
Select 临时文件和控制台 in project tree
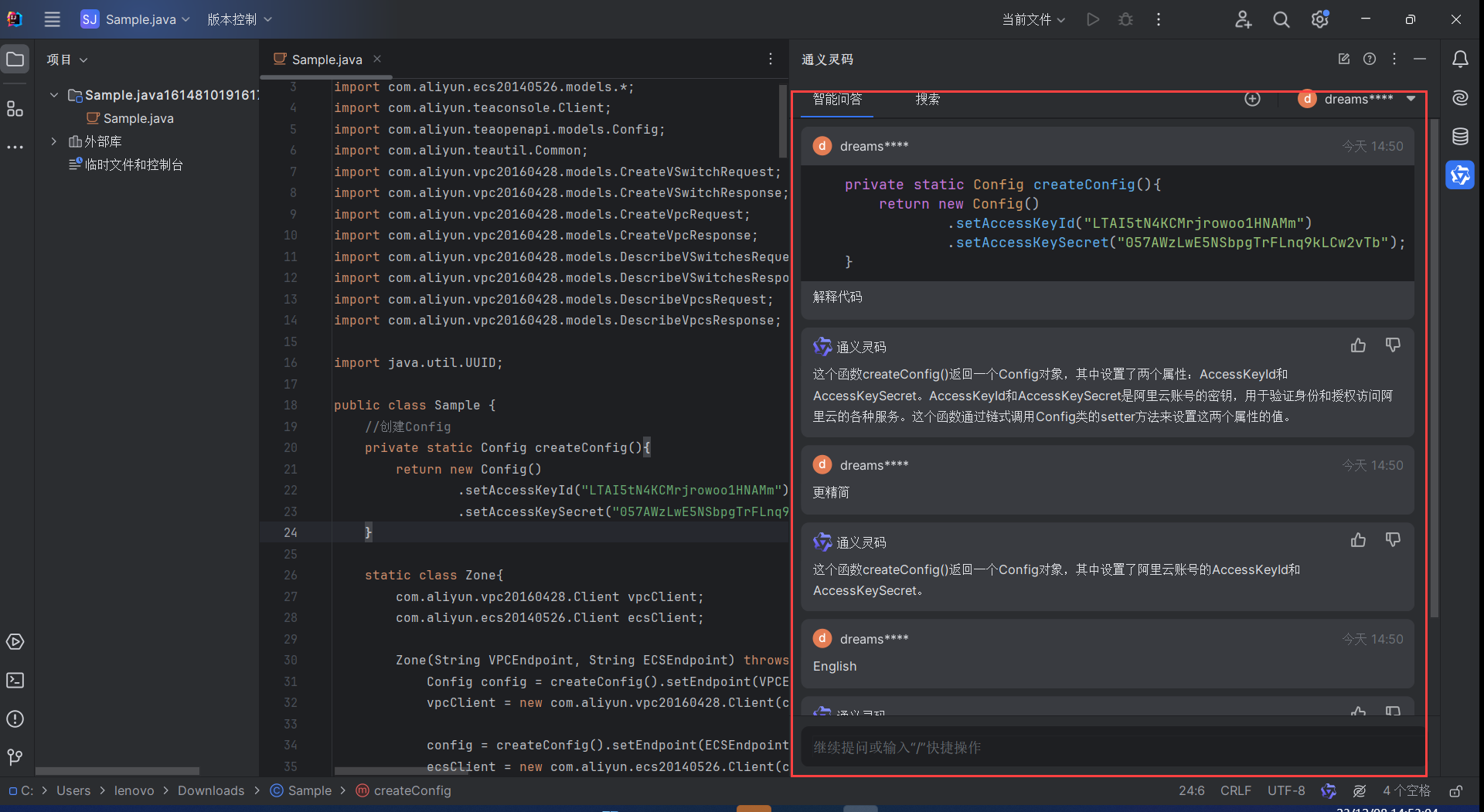(134, 165)
